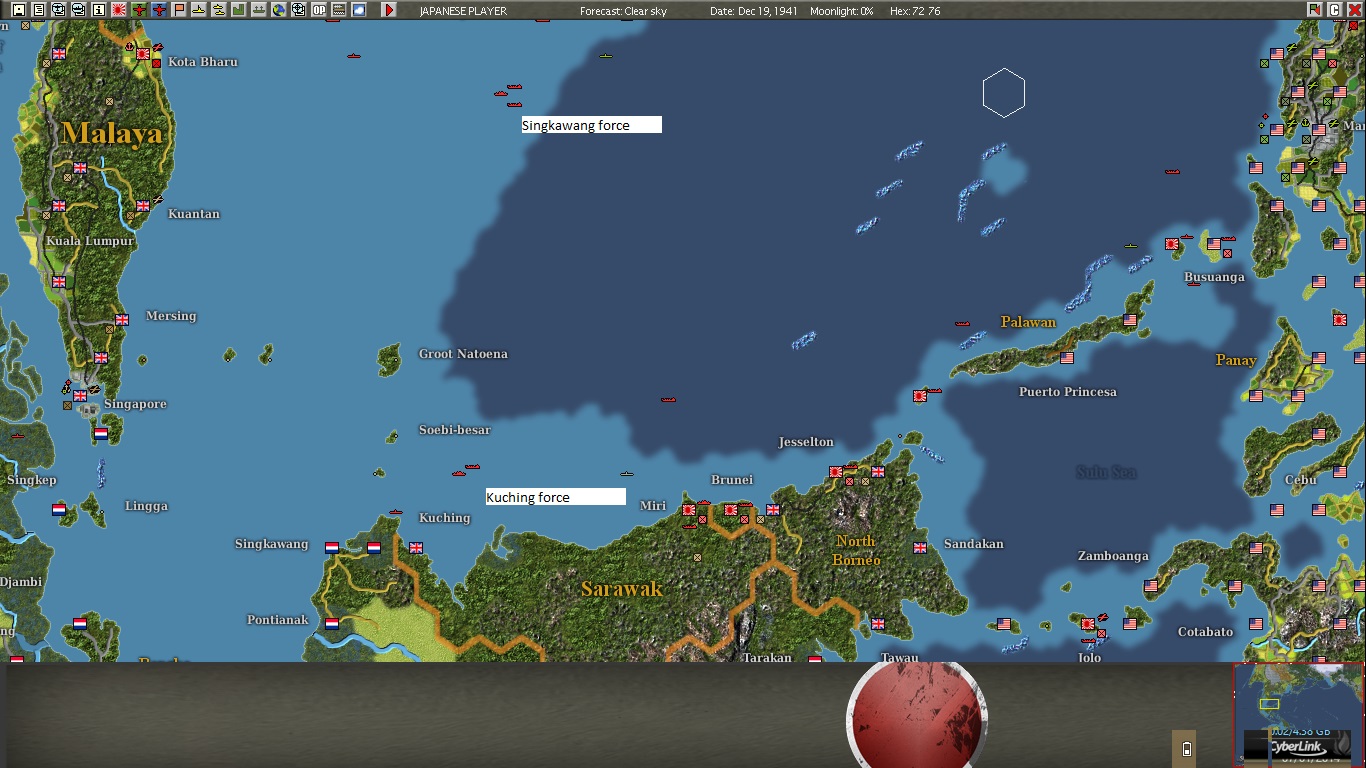Click the 'Zamboanga' map label
Screen dimensions: 1366x768
point(1113,556)
